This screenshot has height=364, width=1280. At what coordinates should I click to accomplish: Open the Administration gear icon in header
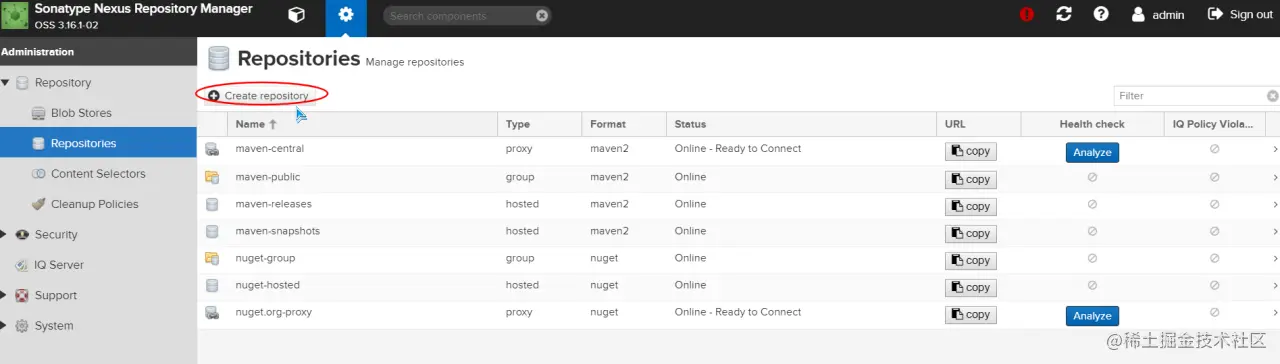346,15
